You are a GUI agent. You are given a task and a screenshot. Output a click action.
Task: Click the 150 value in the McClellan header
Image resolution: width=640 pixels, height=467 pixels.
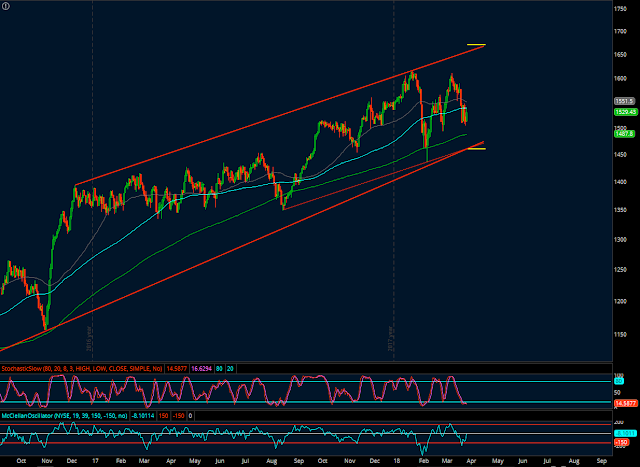(x=163, y=416)
